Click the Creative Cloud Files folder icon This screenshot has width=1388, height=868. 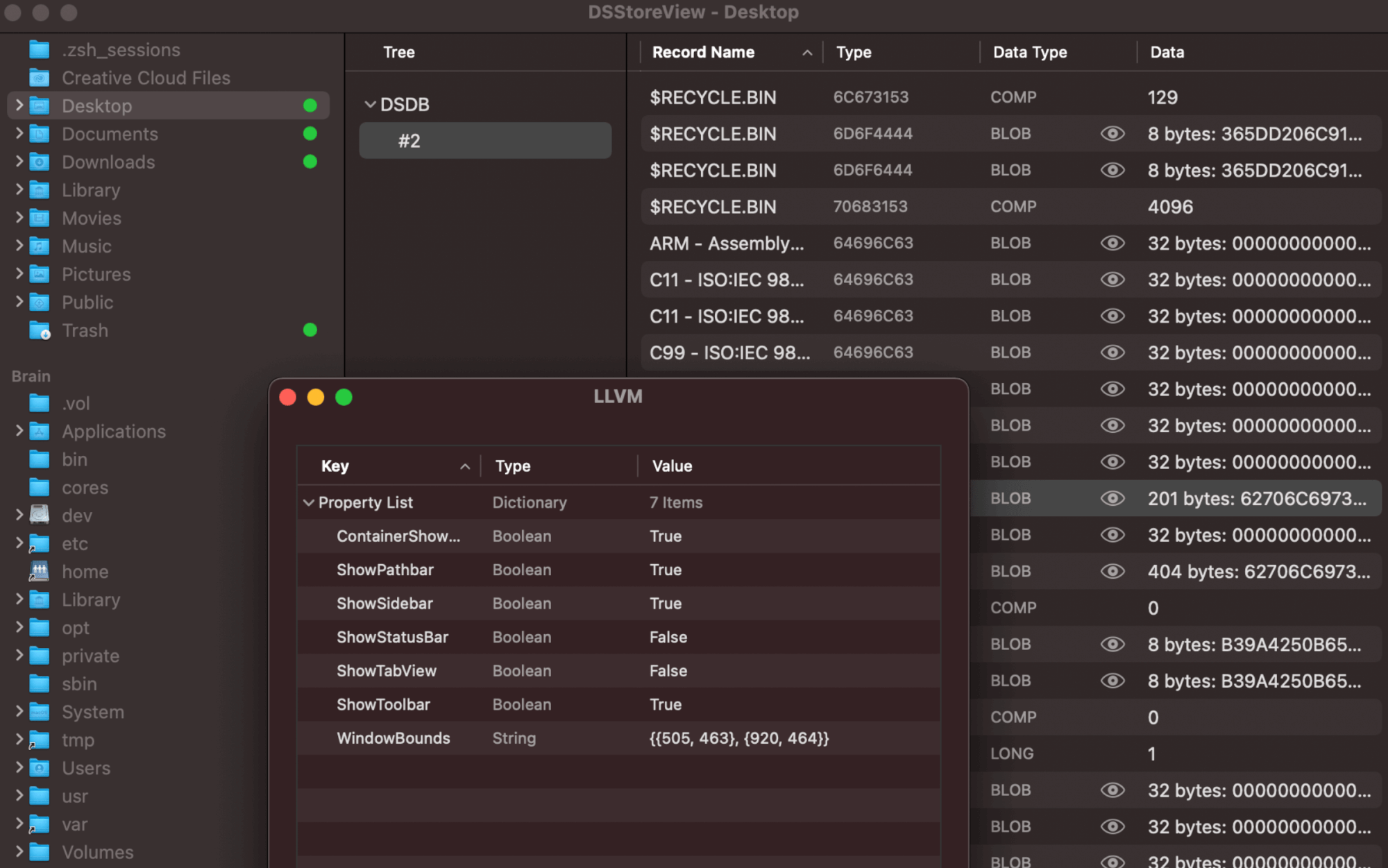point(40,78)
